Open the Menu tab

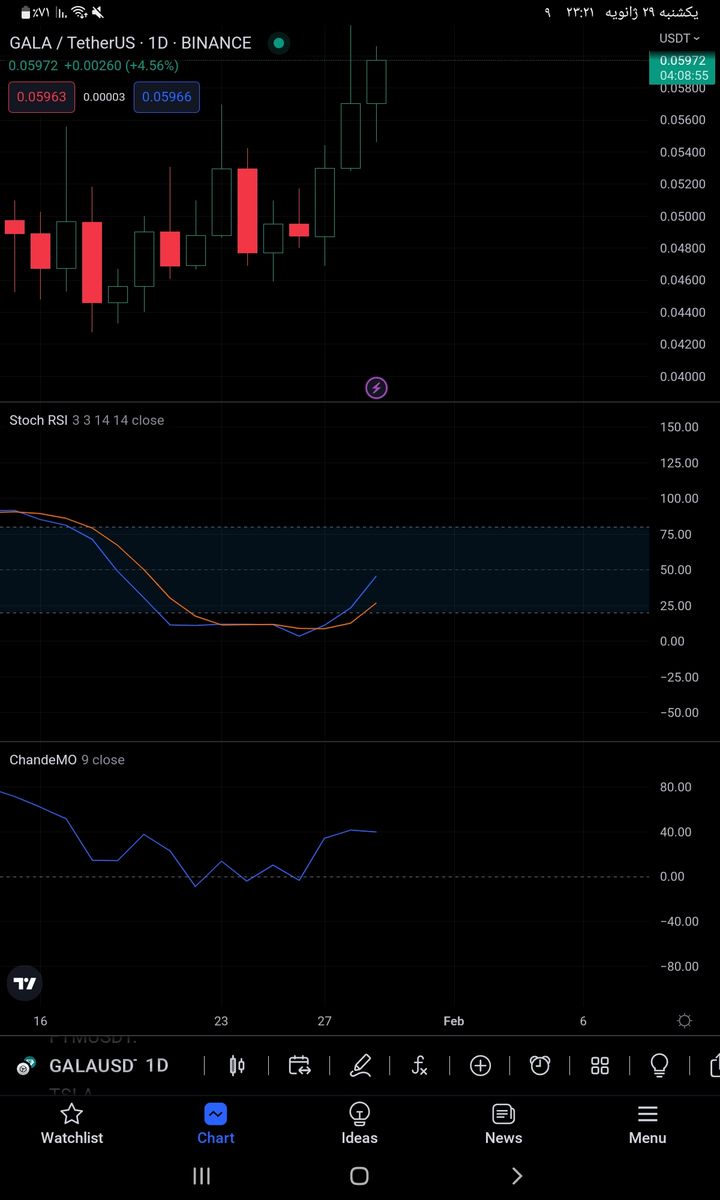coord(647,1124)
